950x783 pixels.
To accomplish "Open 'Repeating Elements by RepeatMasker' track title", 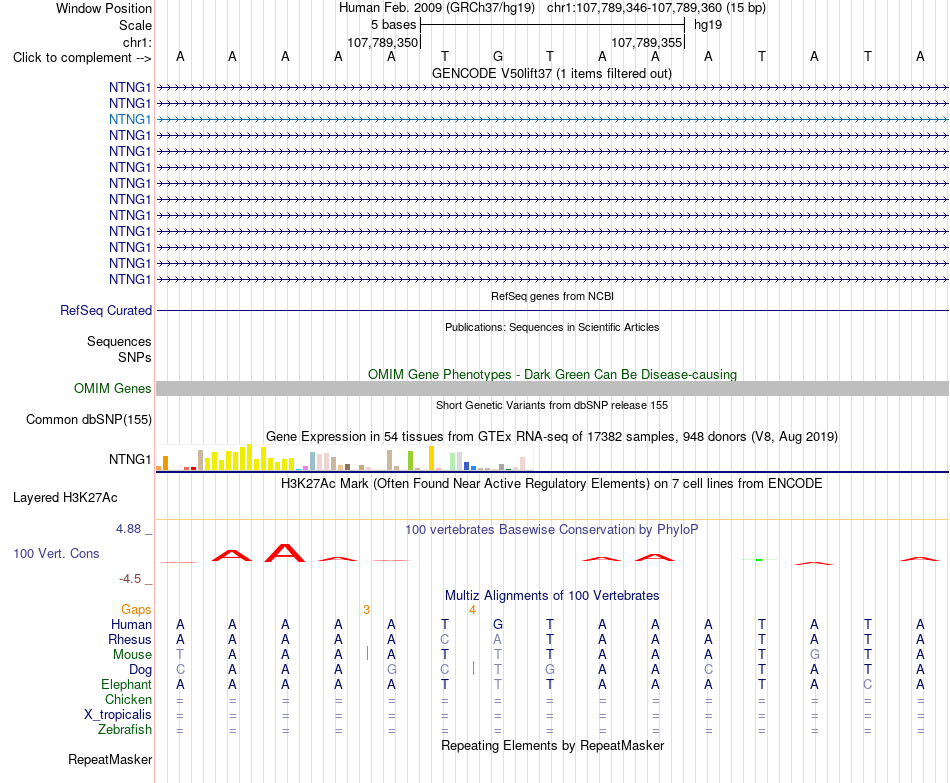I will click(x=552, y=746).
